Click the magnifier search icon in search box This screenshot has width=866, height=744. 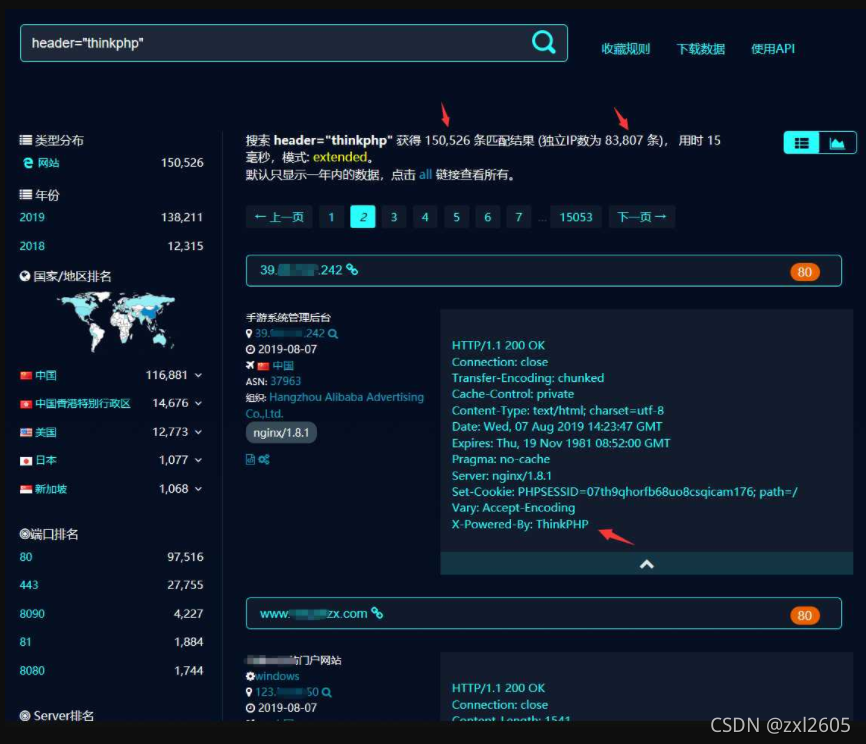543,42
